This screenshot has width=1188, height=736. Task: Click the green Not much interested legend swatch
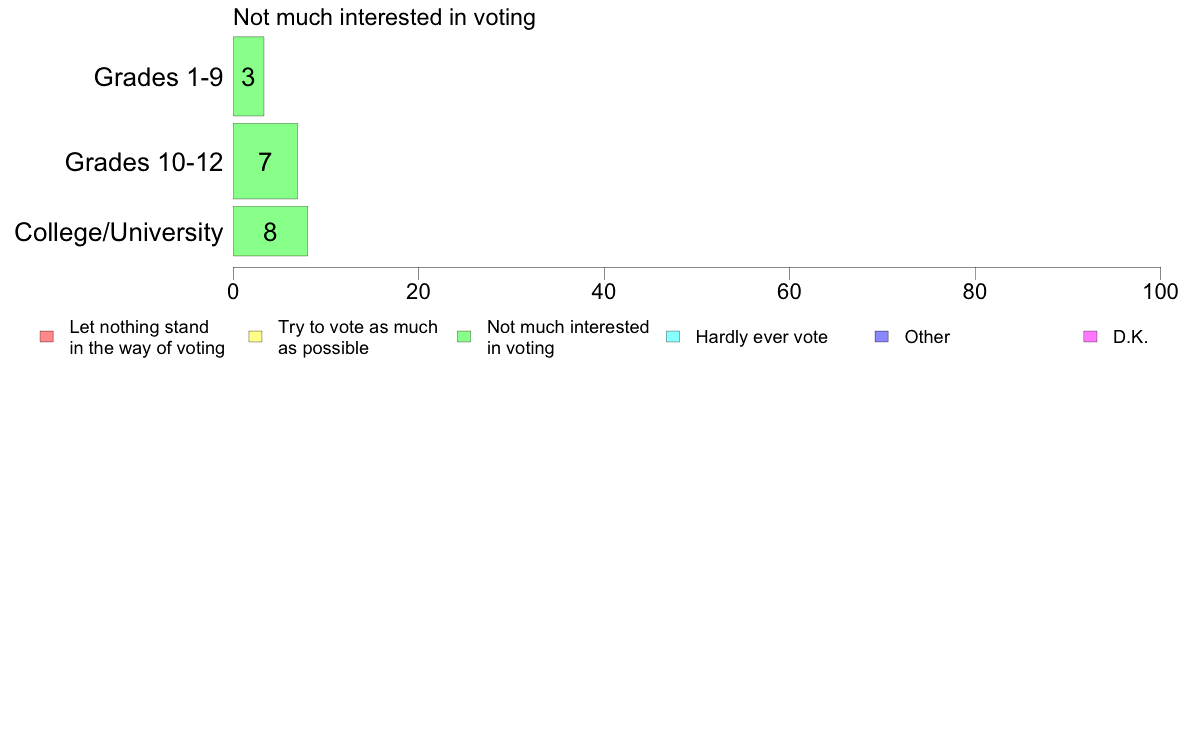(x=464, y=337)
